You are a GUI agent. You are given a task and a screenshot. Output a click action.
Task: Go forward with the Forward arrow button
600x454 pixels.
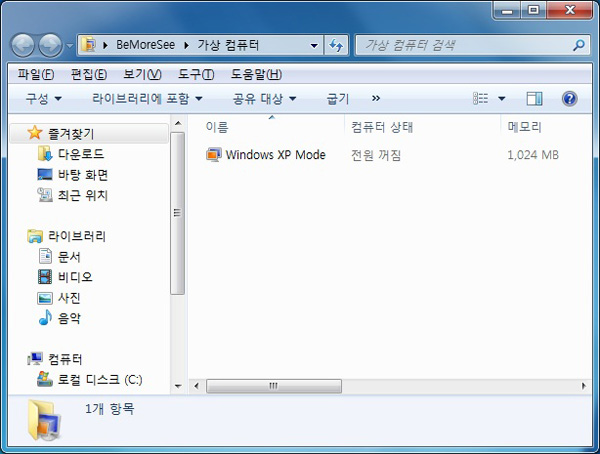(50, 46)
